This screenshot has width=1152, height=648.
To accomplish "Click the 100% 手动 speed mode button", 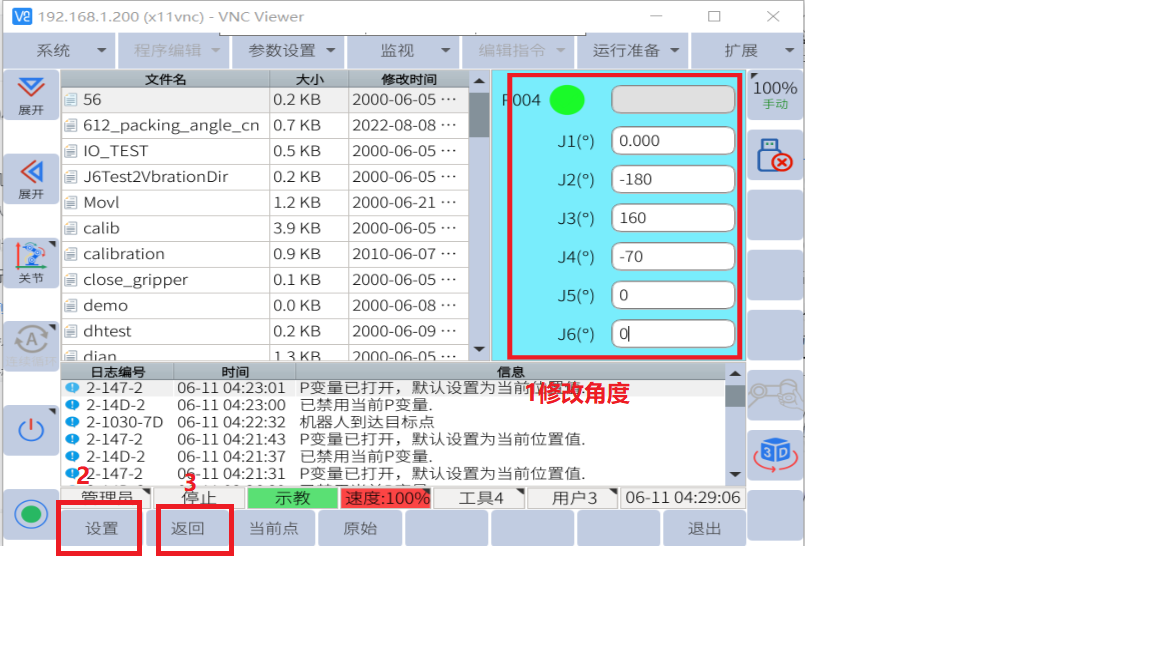I will pos(774,95).
